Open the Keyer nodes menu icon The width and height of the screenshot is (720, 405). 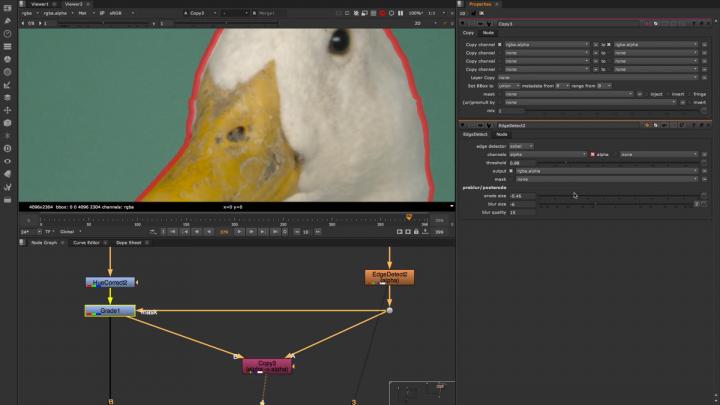coord(7,85)
